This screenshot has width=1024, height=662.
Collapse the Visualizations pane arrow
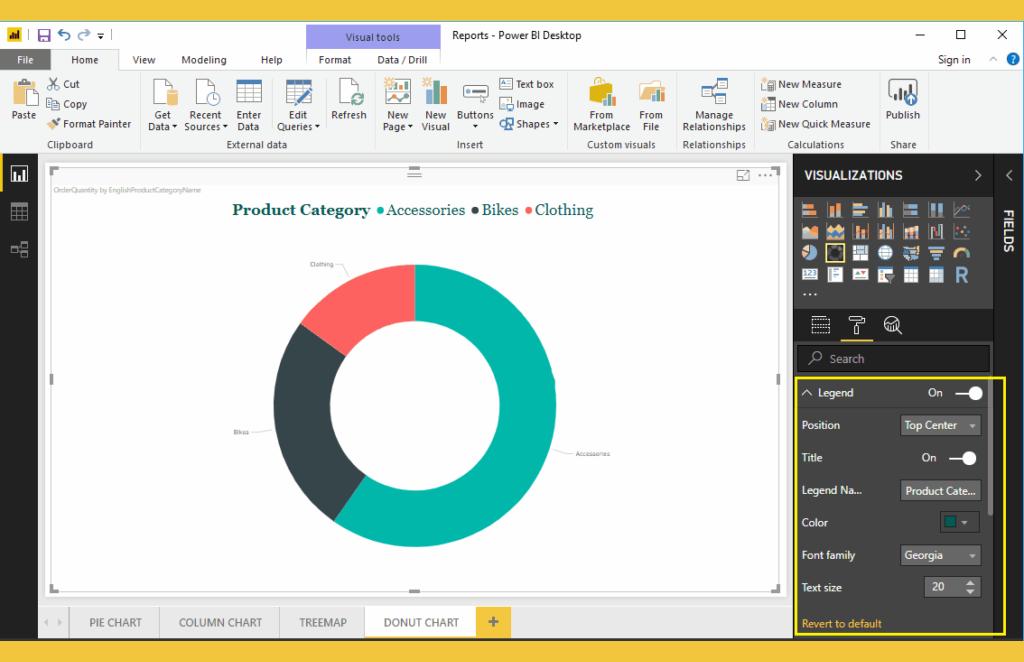(x=978, y=175)
